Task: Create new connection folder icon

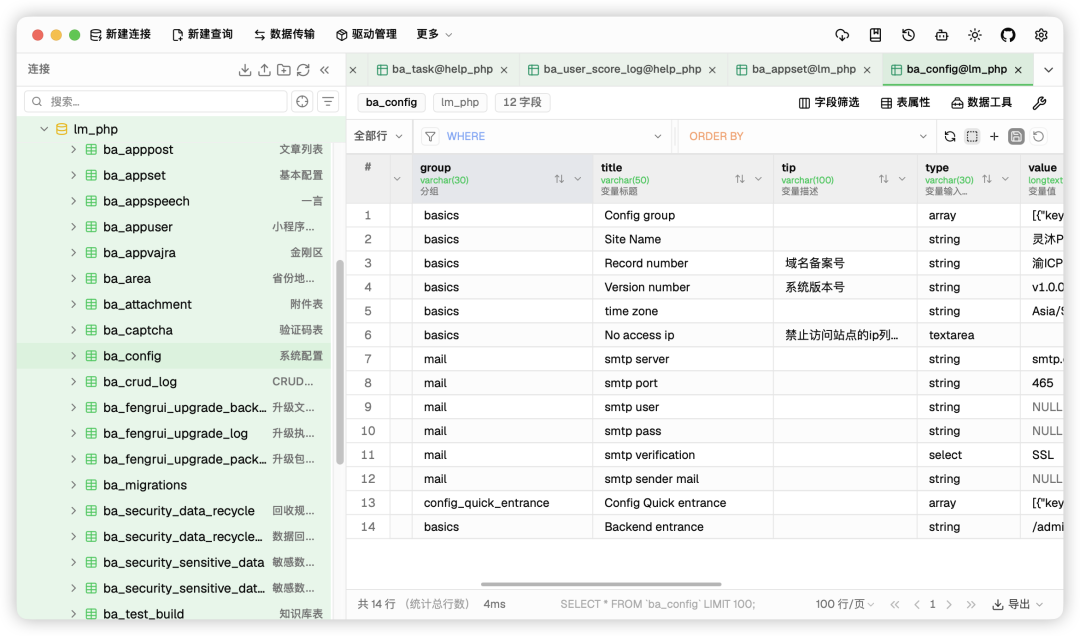Action: [284, 70]
